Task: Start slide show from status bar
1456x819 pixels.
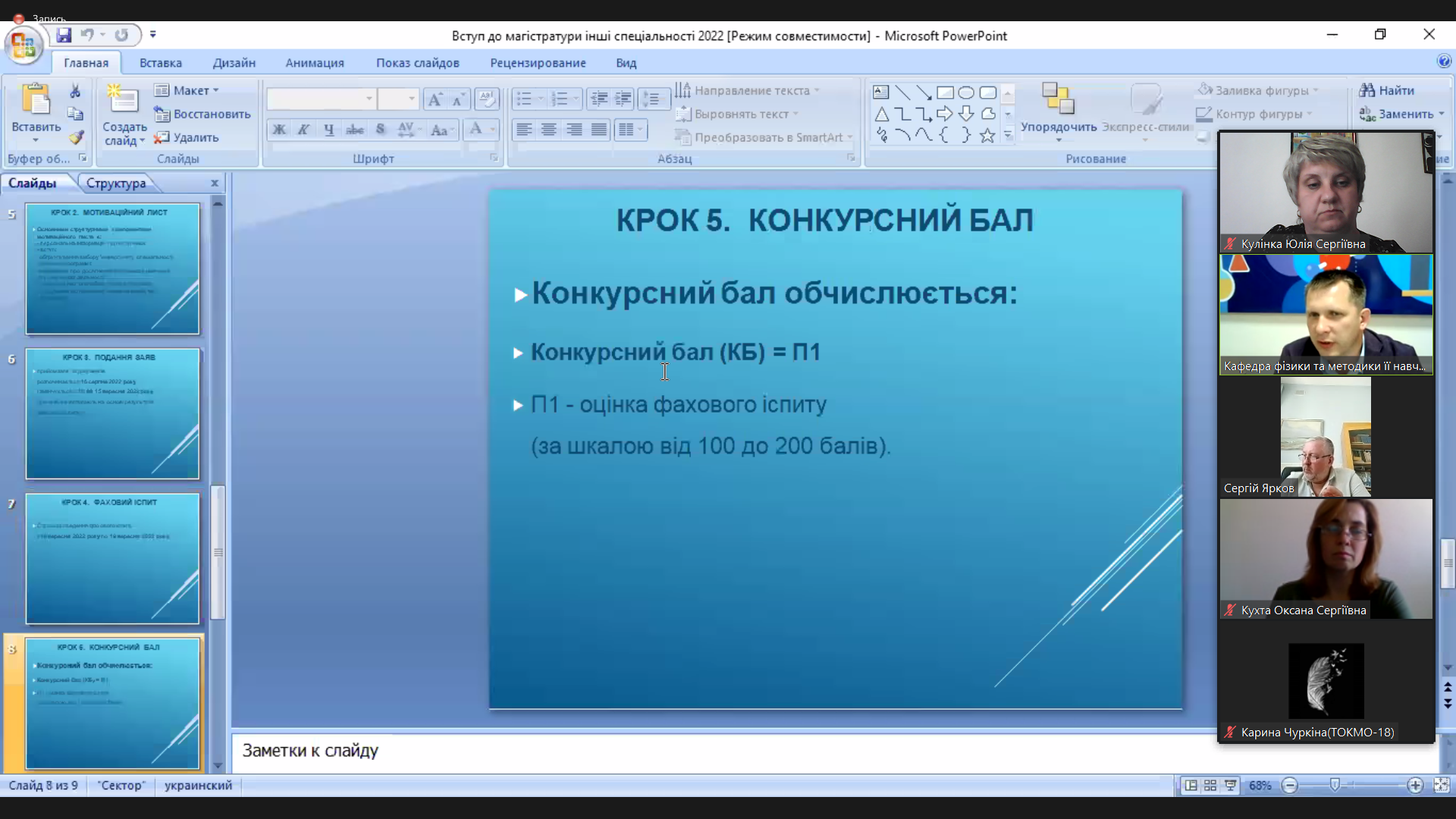Action: point(1230,786)
